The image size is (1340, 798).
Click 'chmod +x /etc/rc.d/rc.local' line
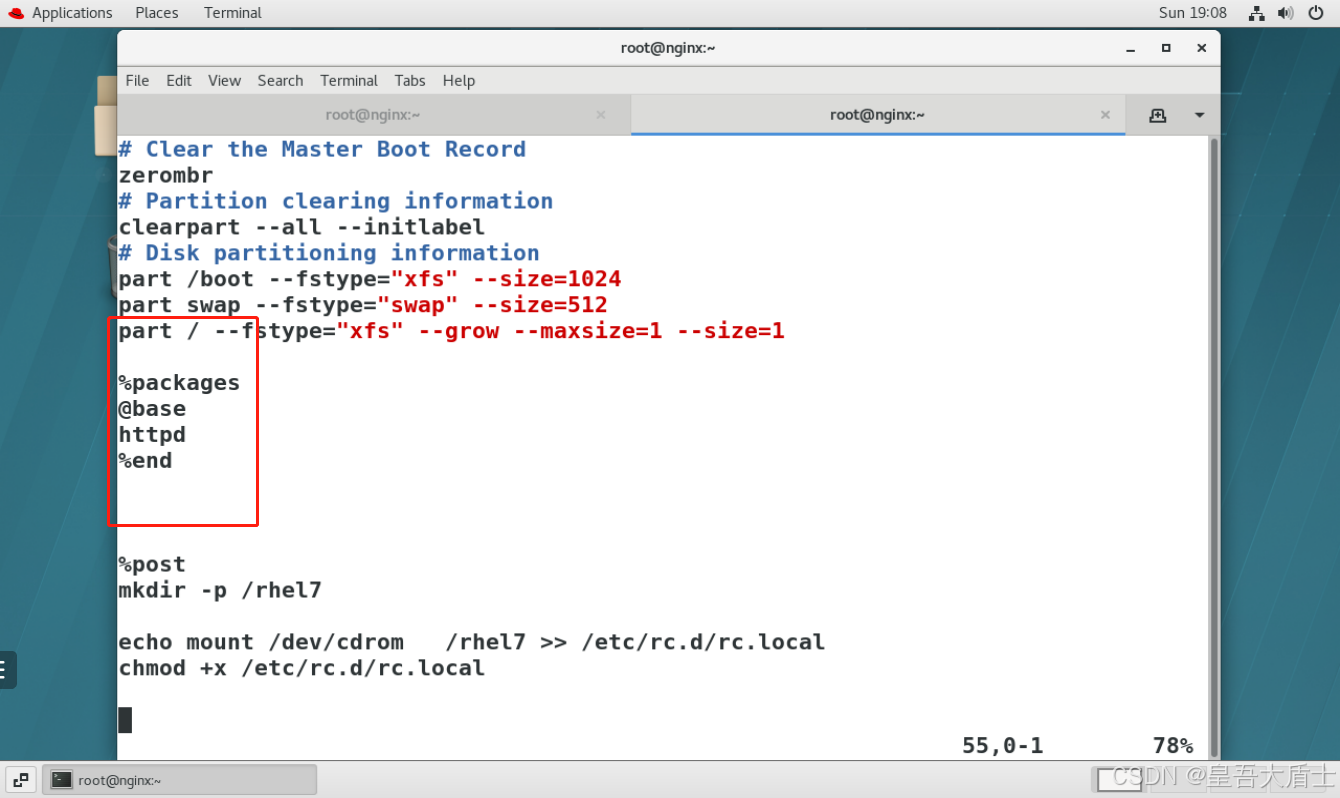pos(302,669)
